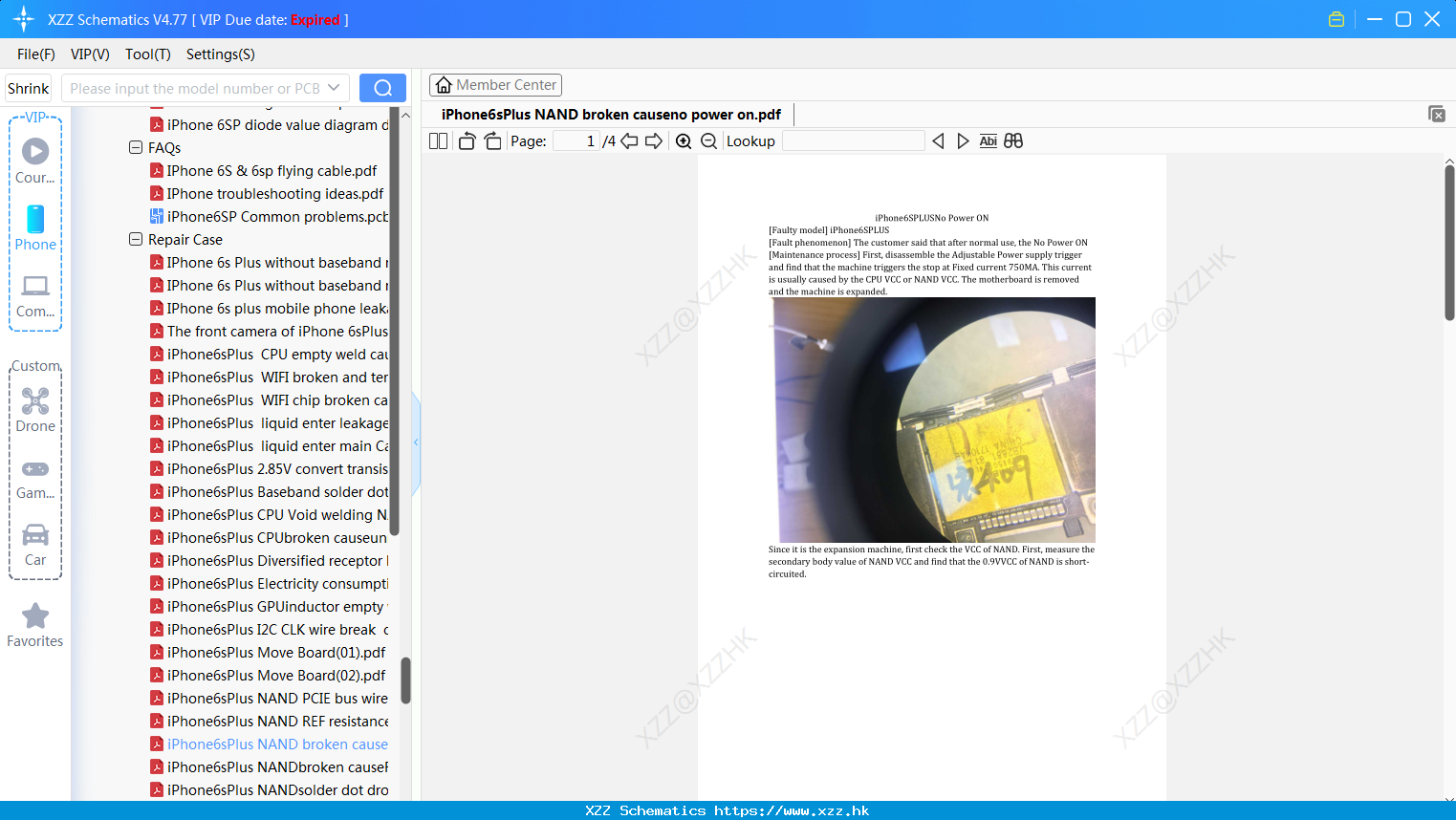This screenshot has height=820, width=1456.
Task: Open iPhone6sPlus I2C CLK wire break case
Action: (277, 629)
